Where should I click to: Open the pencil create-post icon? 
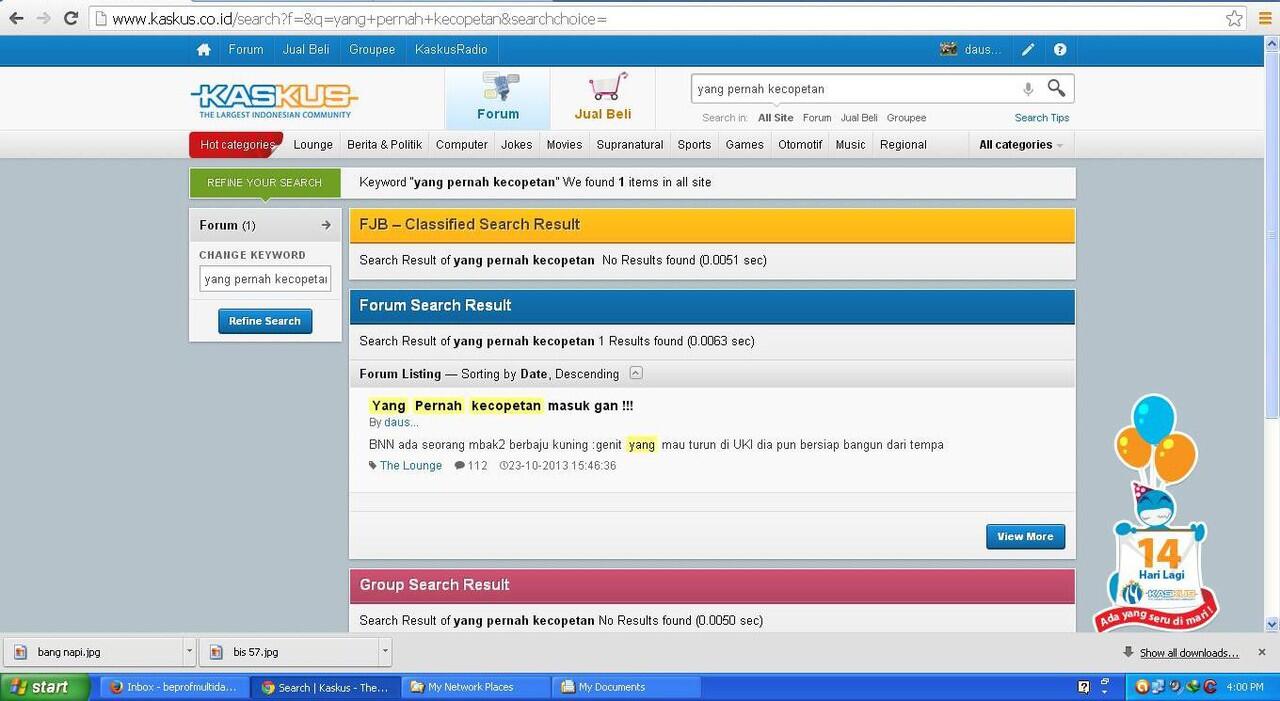(x=1028, y=50)
